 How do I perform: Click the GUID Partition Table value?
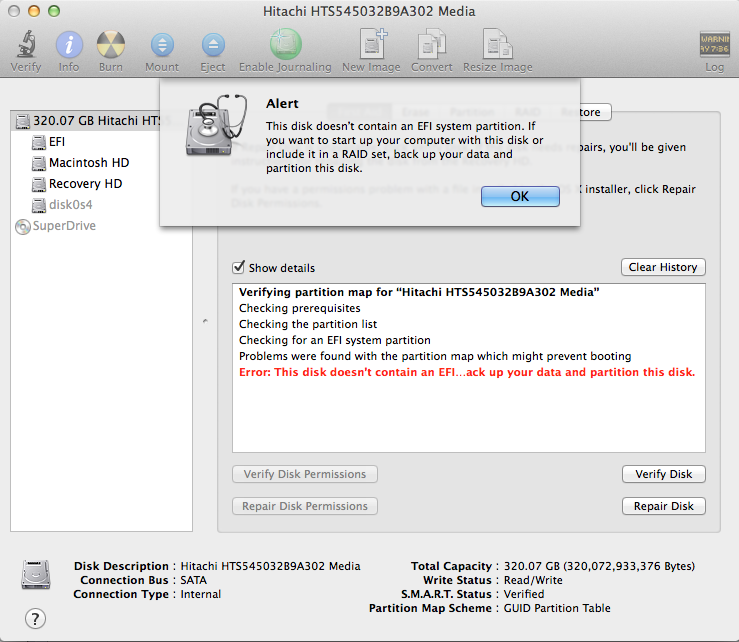pos(557,609)
